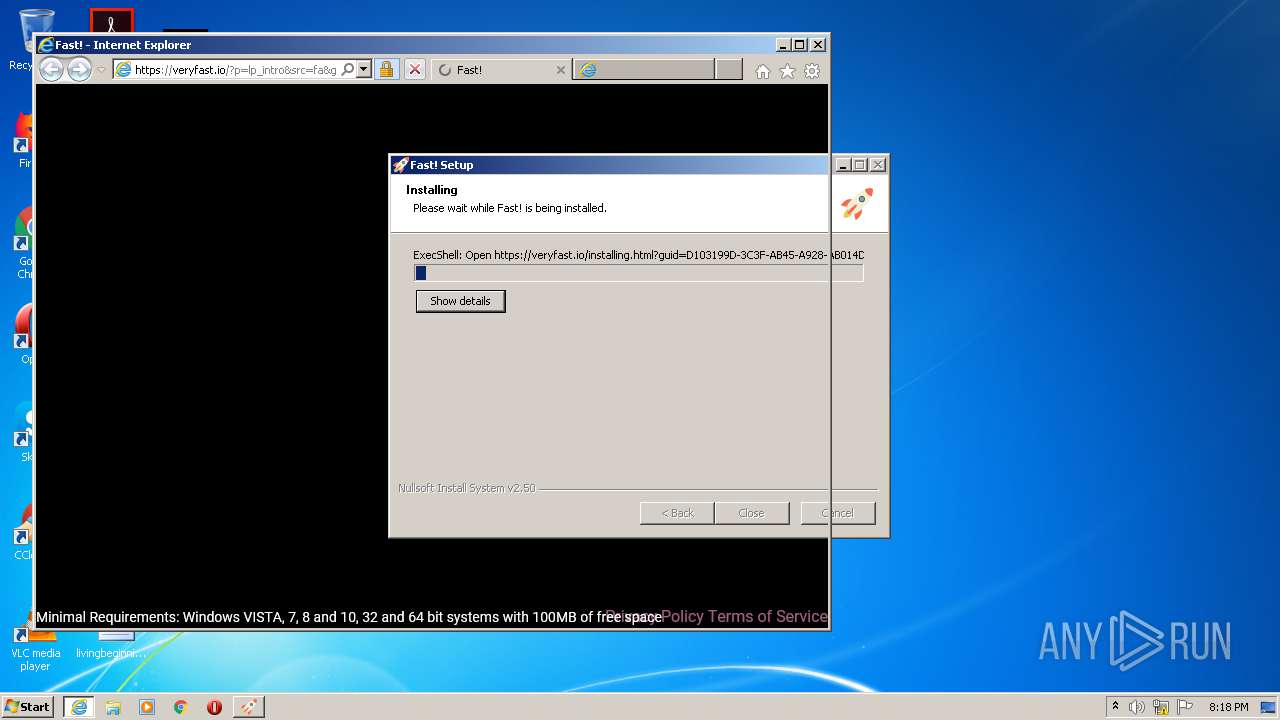Click the ExecShell status text line
The height and width of the screenshot is (720, 1280).
[x=638, y=255]
